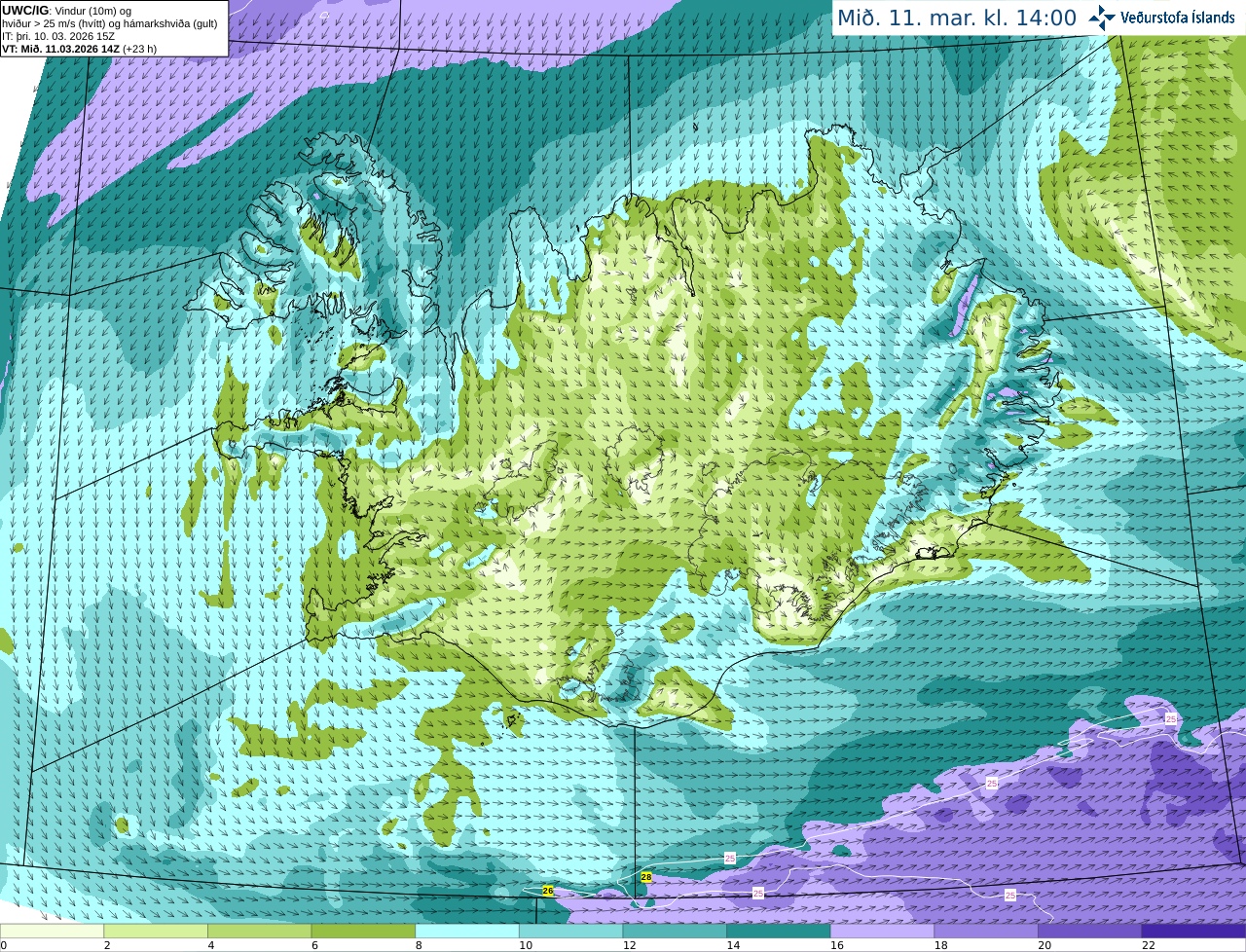Click scale tick label '18'
Screen dimensions: 1246x952
click(x=941, y=945)
